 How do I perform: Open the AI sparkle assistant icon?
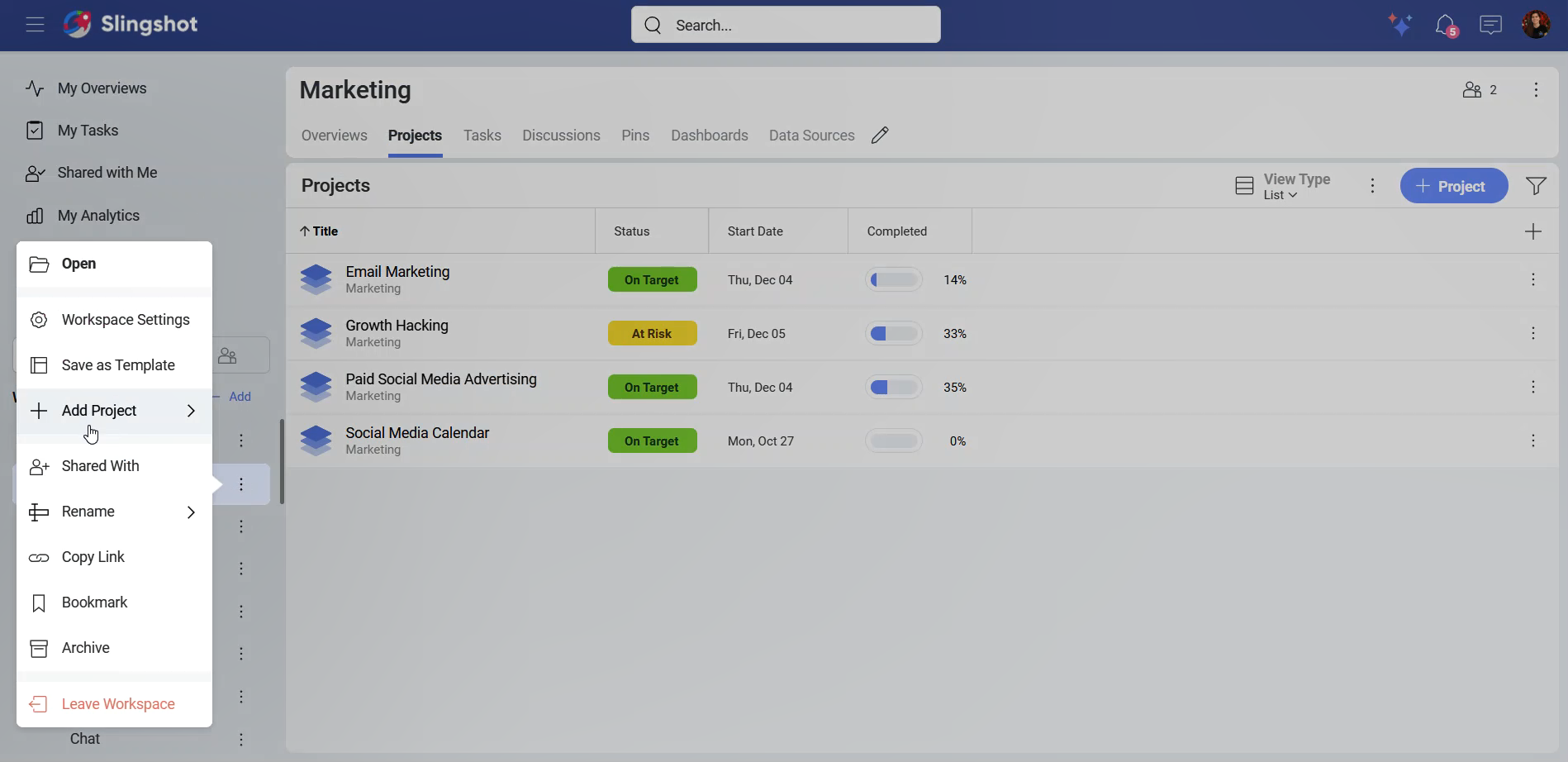[1400, 25]
